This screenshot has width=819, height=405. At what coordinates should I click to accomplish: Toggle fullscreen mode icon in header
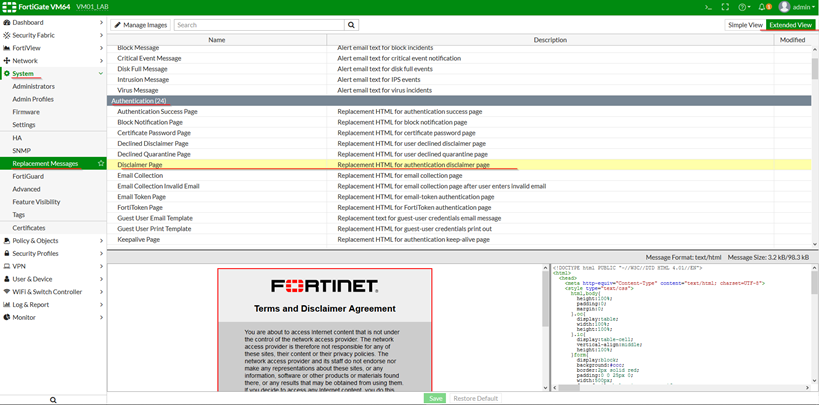click(724, 7)
